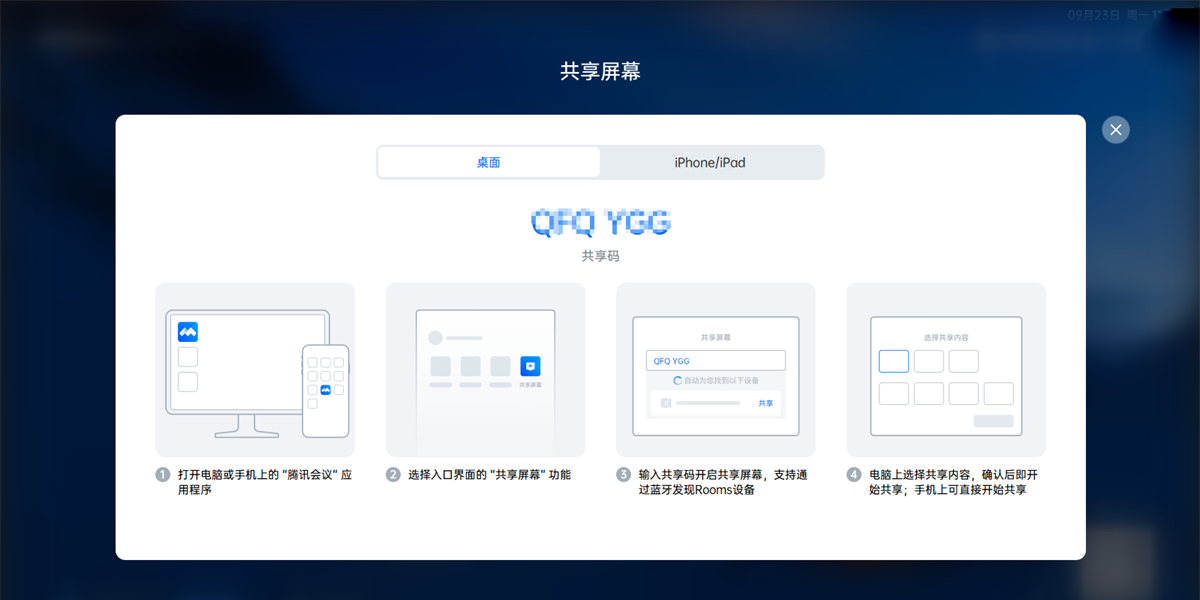Image resolution: width=1200 pixels, height=600 pixels.
Task: Select the highlighted blue content thumbnail in step 4
Action: (x=893, y=361)
